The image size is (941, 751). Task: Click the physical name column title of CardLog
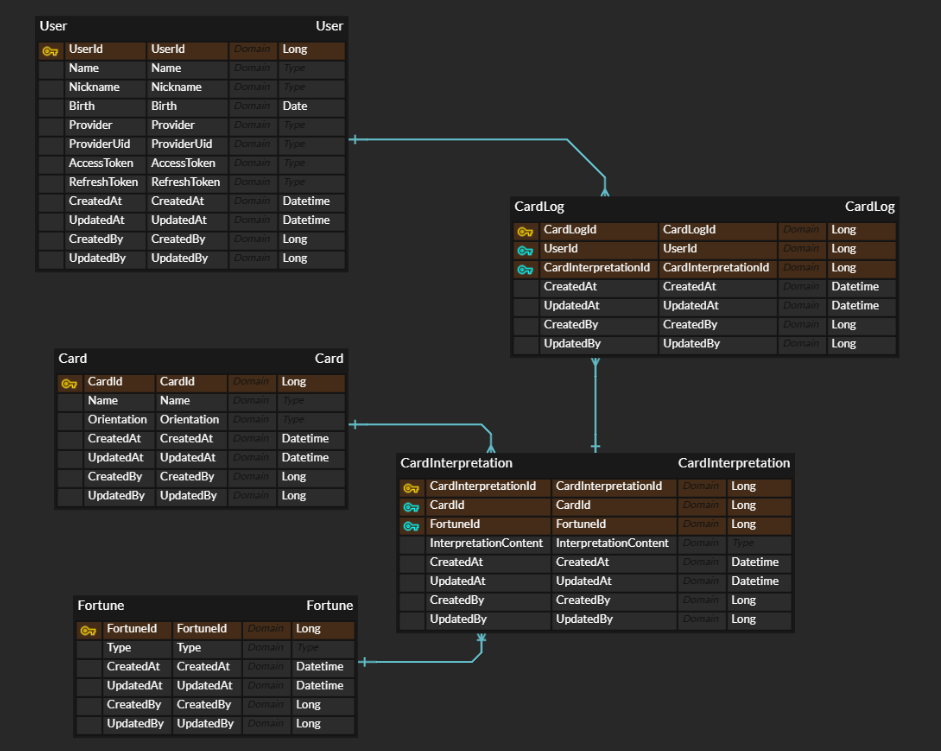[870, 207]
